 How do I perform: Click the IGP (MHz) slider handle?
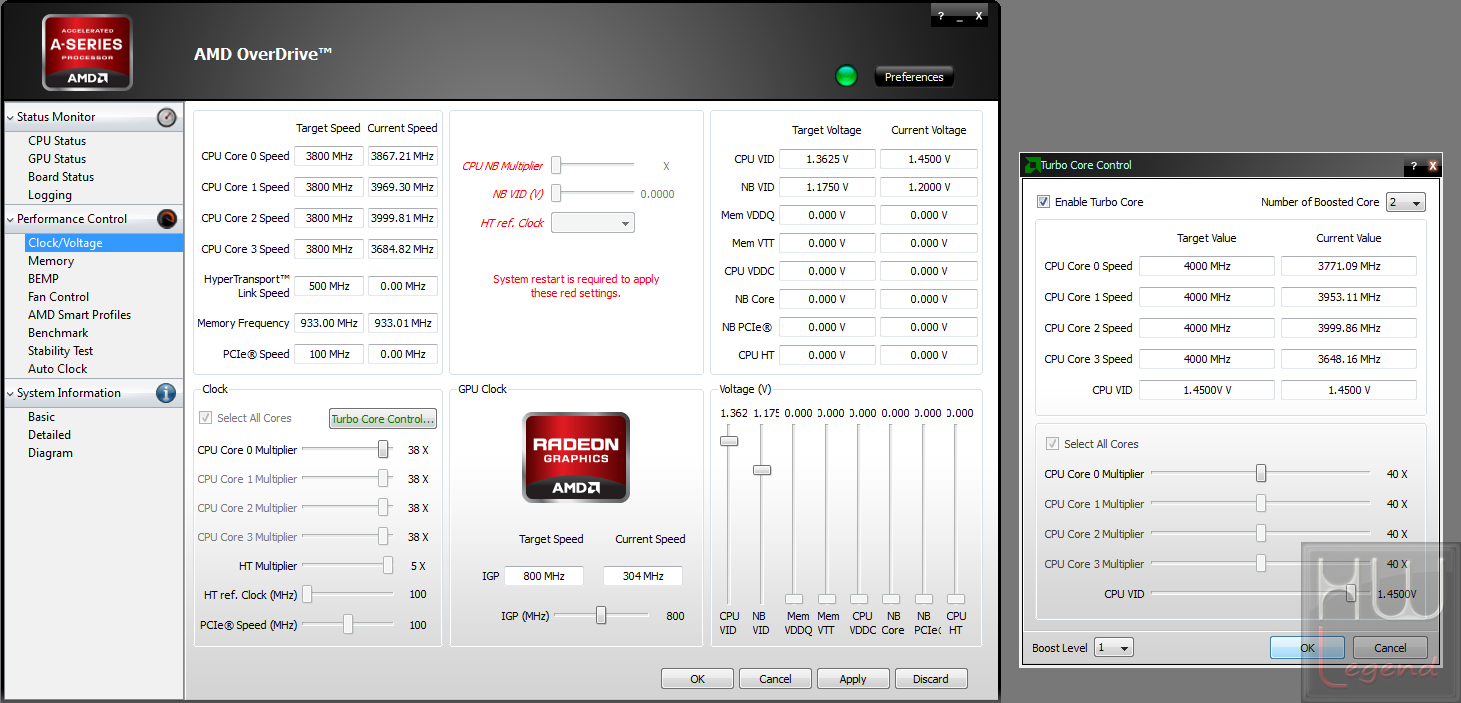pyautogui.click(x=601, y=616)
